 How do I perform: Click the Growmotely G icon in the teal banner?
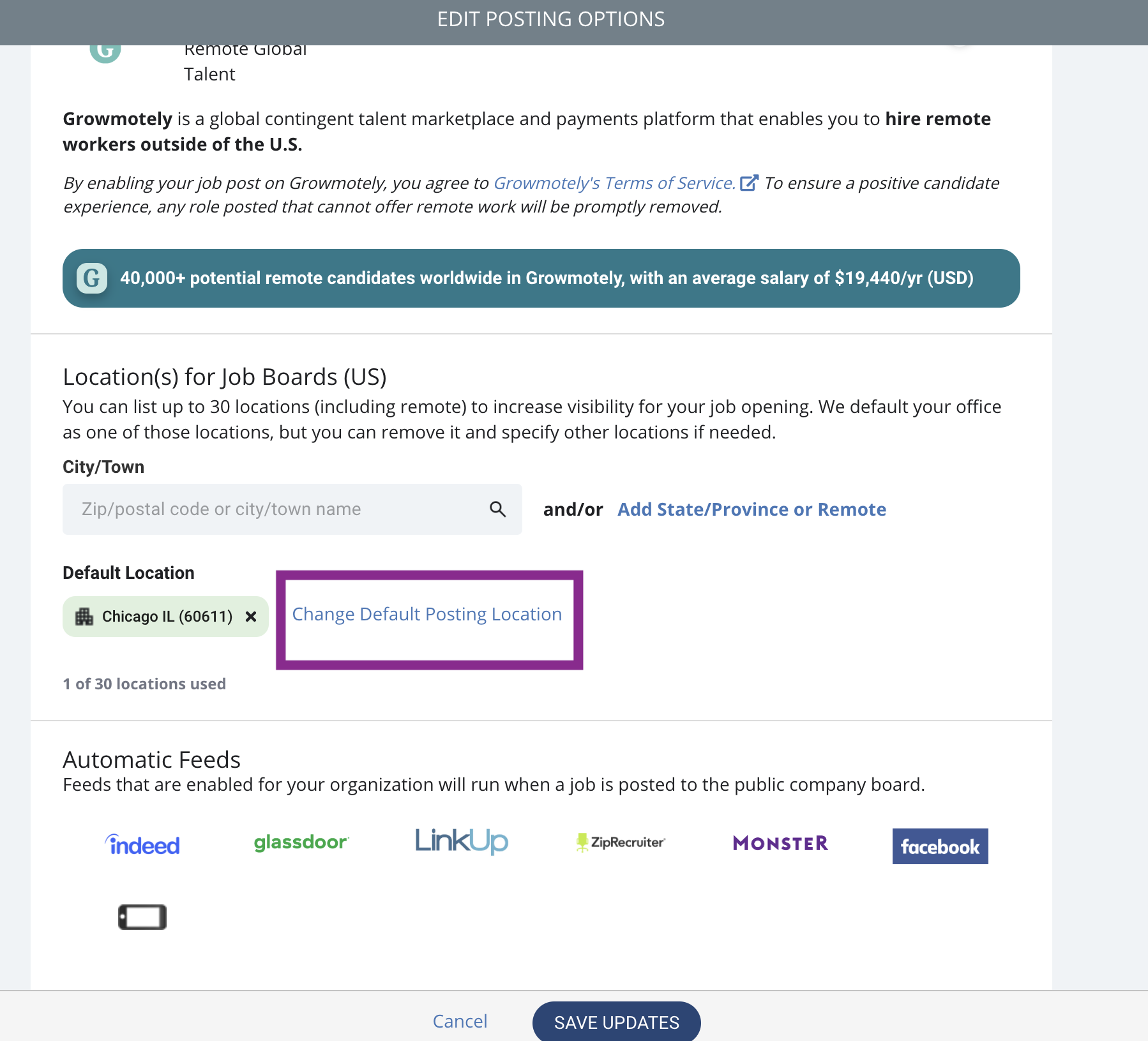coord(92,278)
